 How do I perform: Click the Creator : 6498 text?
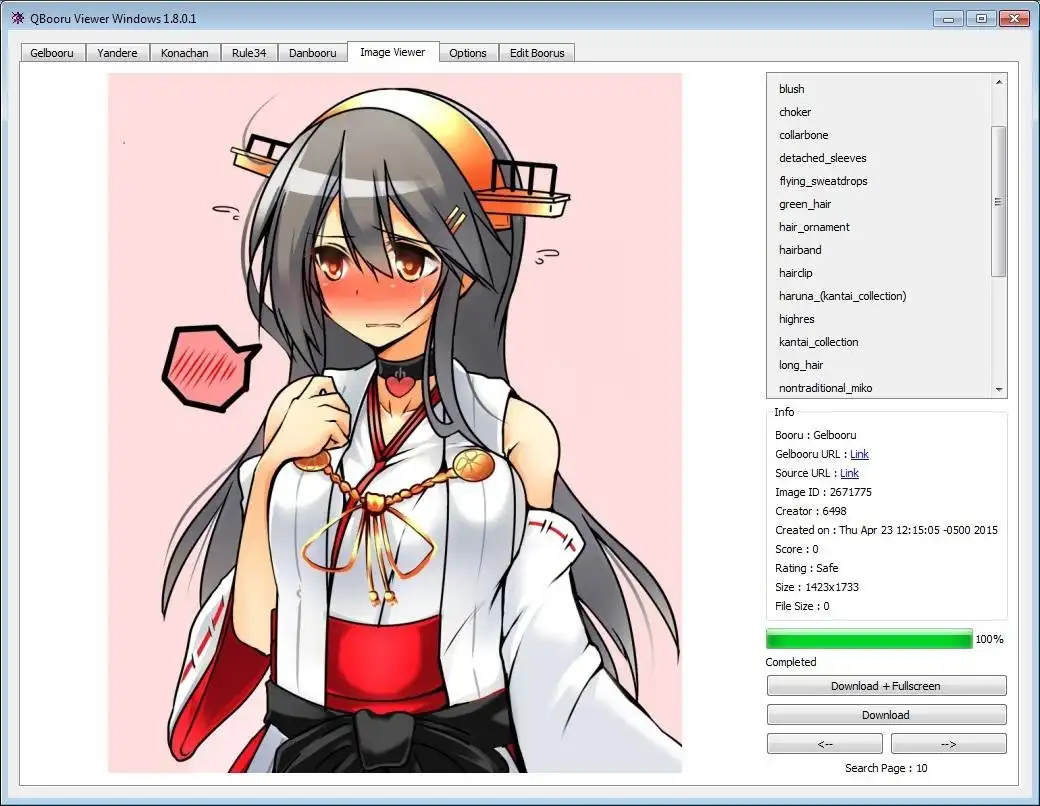point(811,511)
